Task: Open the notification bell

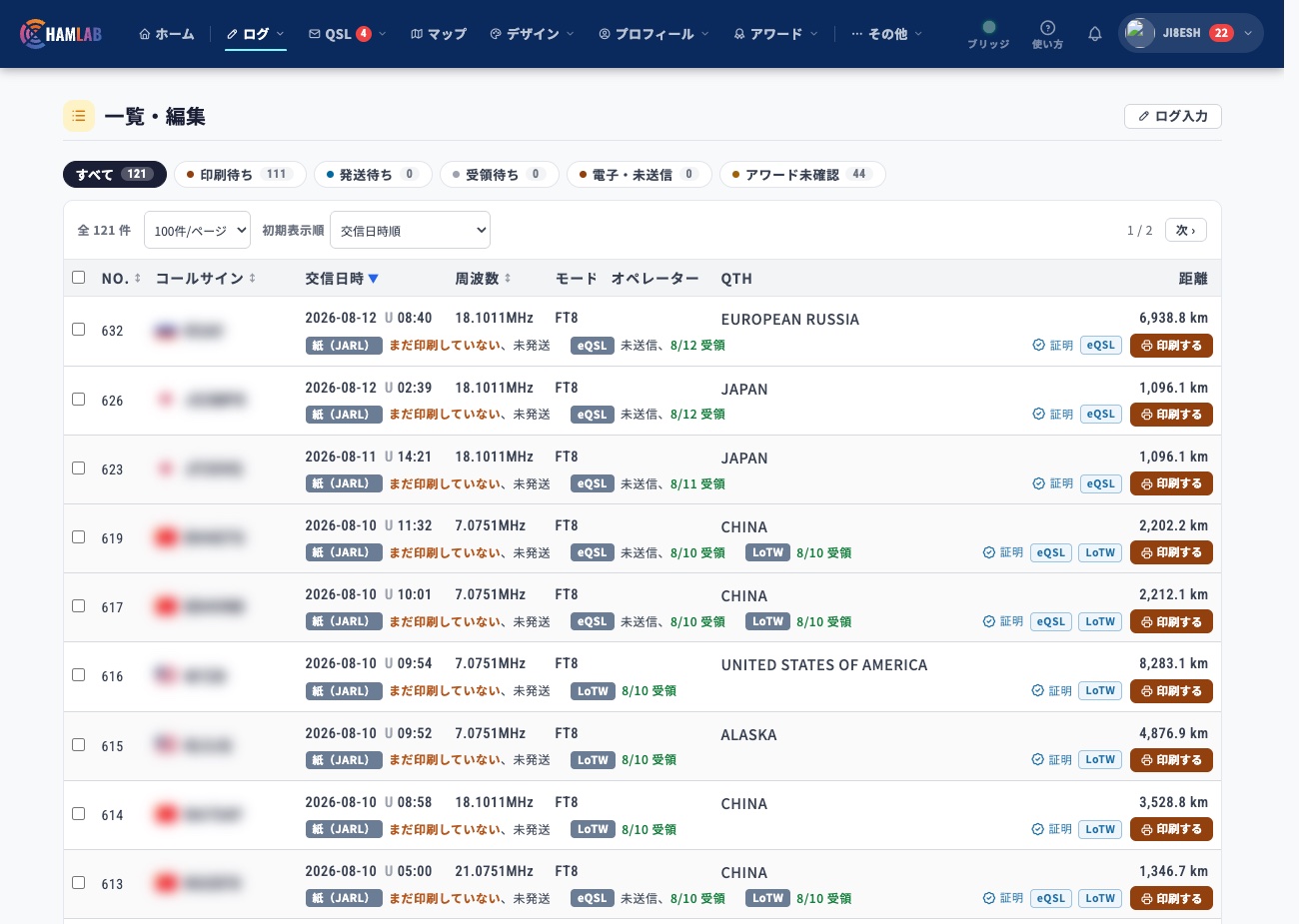Action: pyautogui.click(x=1095, y=34)
